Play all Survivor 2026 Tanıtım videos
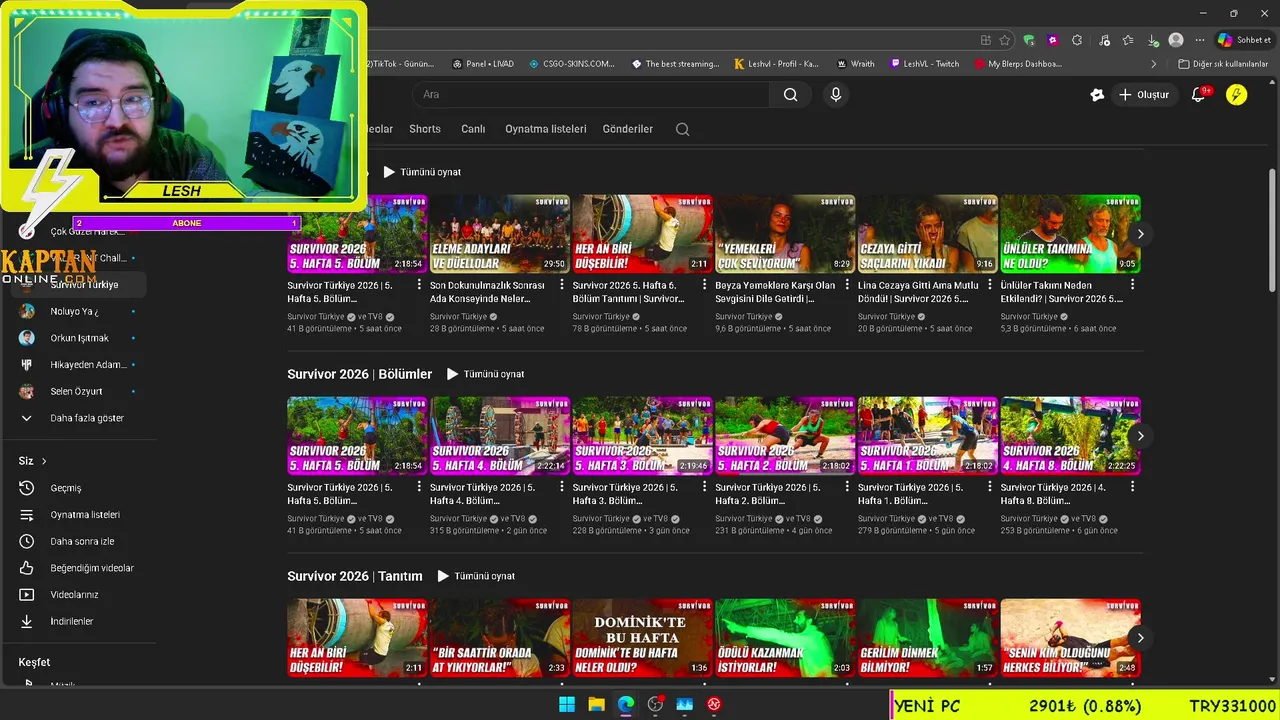The width and height of the screenshot is (1280, 720). [476, 576]
